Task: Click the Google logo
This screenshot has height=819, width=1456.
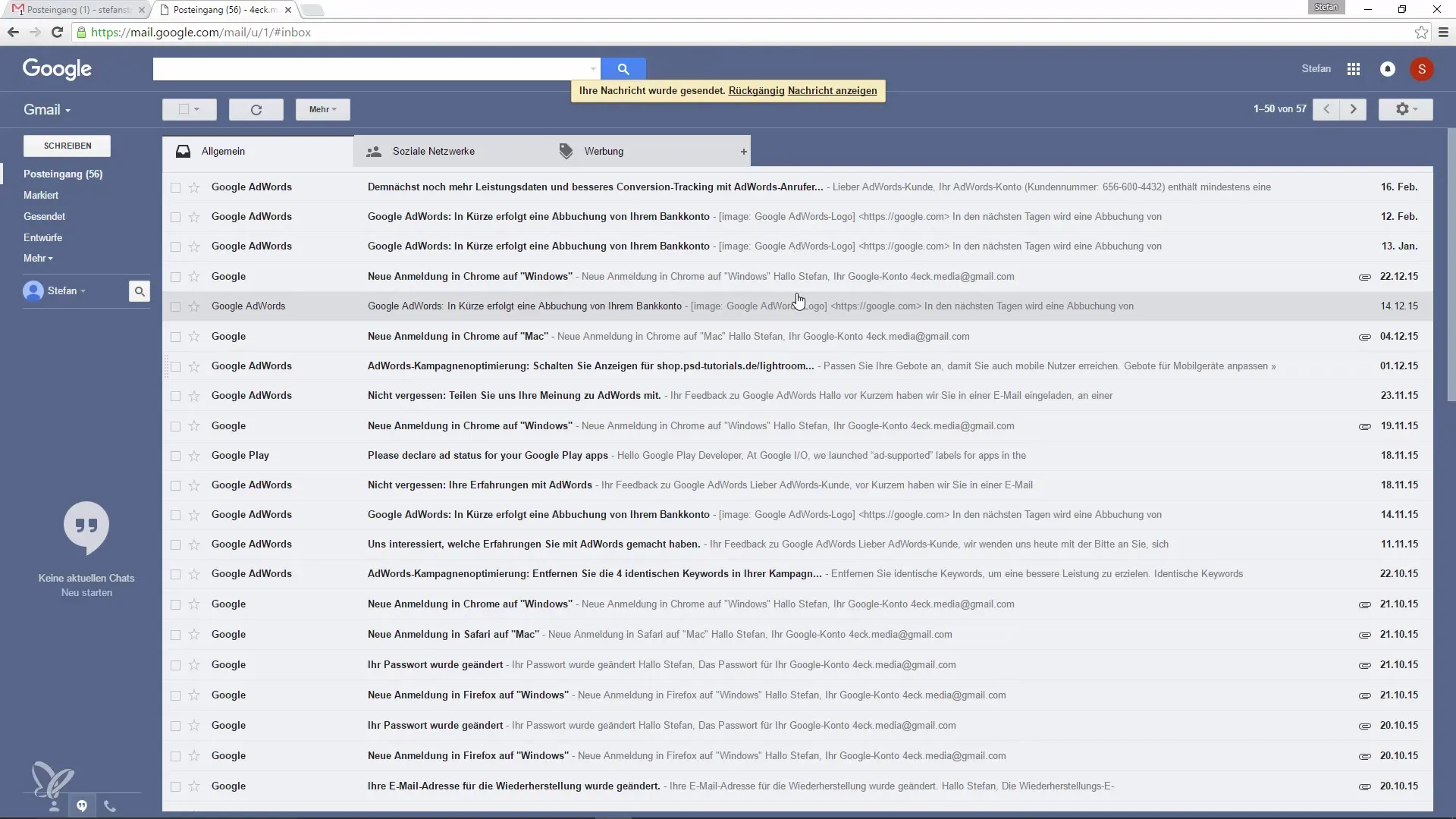Action: click(57, 69)
